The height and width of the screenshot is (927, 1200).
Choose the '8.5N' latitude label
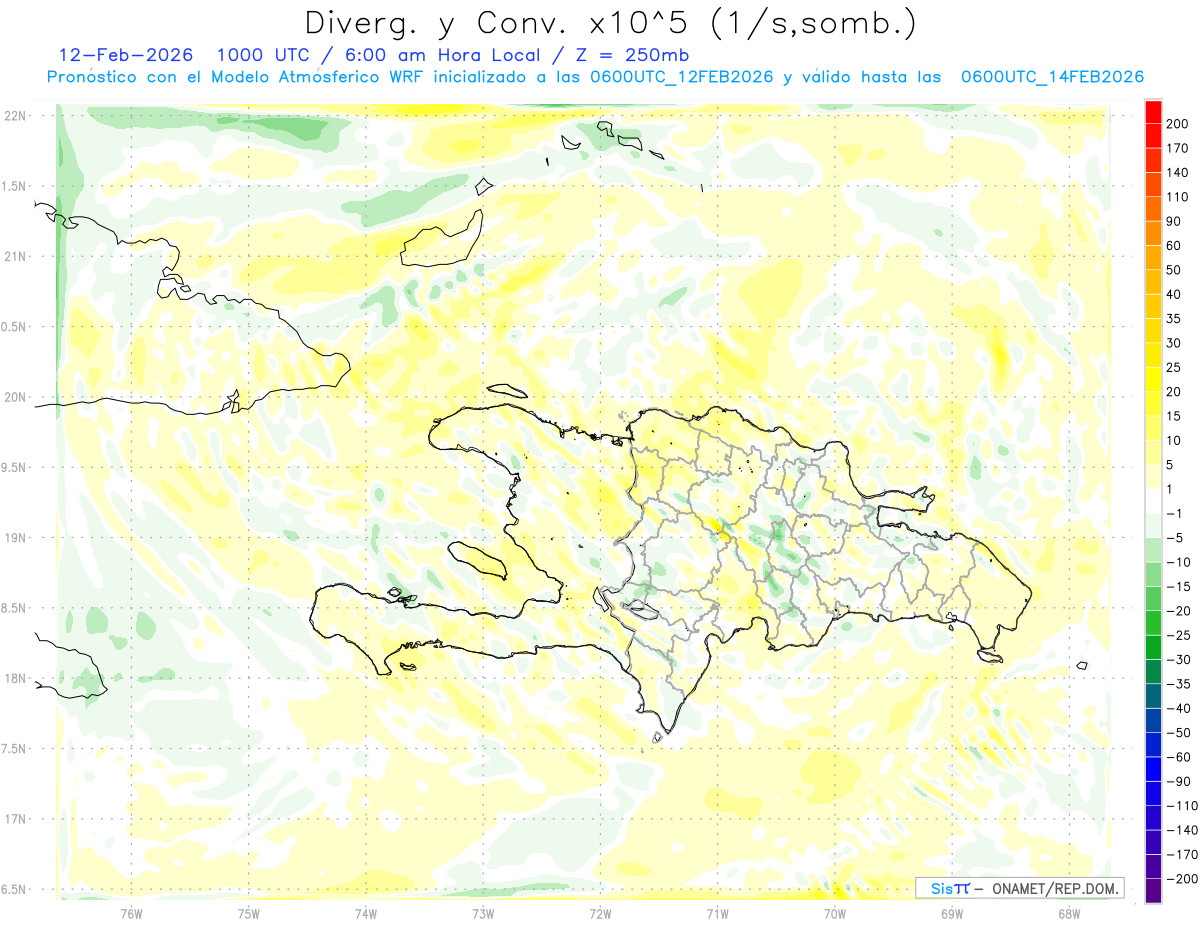pyautogui.click(x=15, y=608)
